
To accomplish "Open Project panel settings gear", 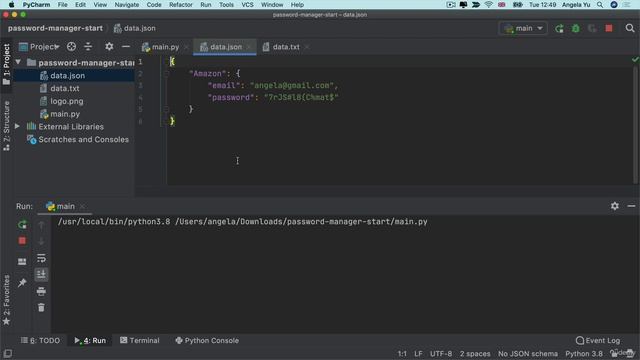I will point(109,47).
